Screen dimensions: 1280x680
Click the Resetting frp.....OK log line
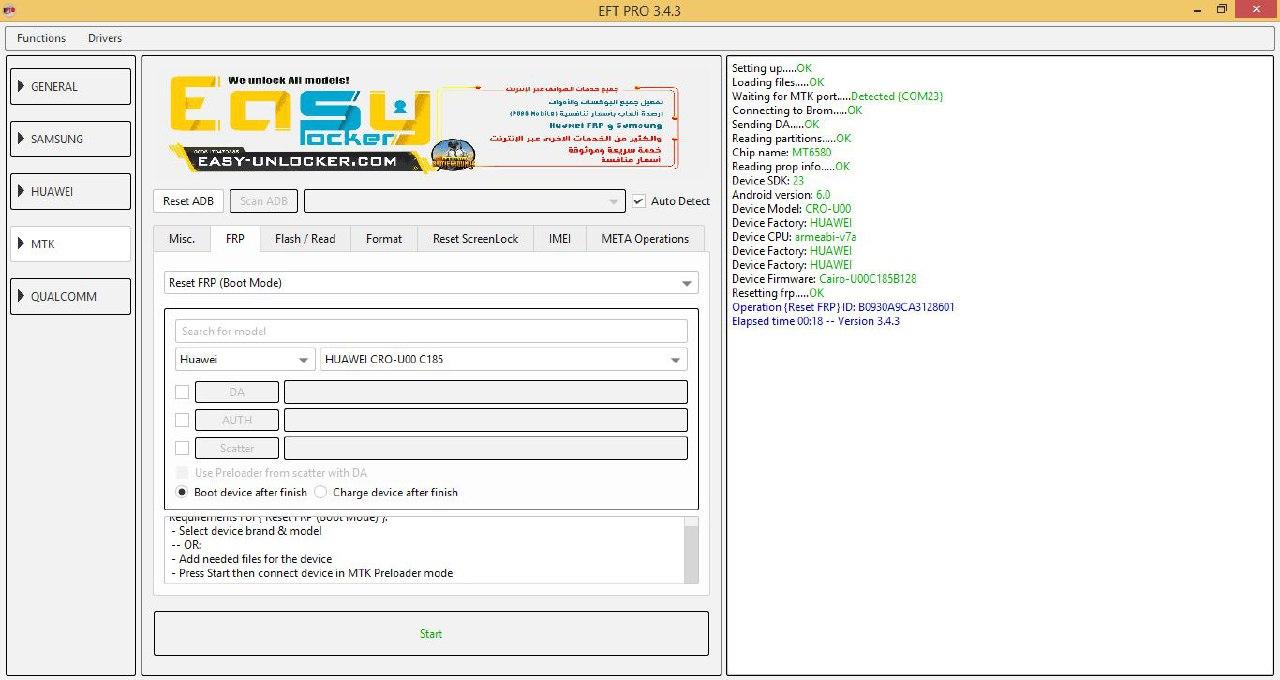pos(778,293)
